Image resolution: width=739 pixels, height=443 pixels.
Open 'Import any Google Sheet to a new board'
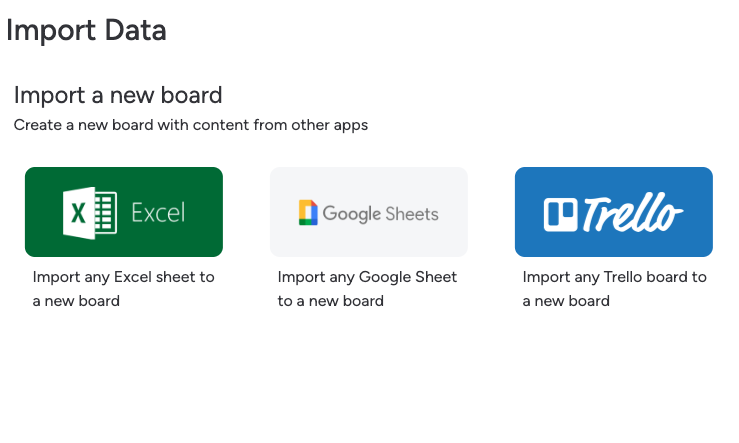tap(367, 288)
